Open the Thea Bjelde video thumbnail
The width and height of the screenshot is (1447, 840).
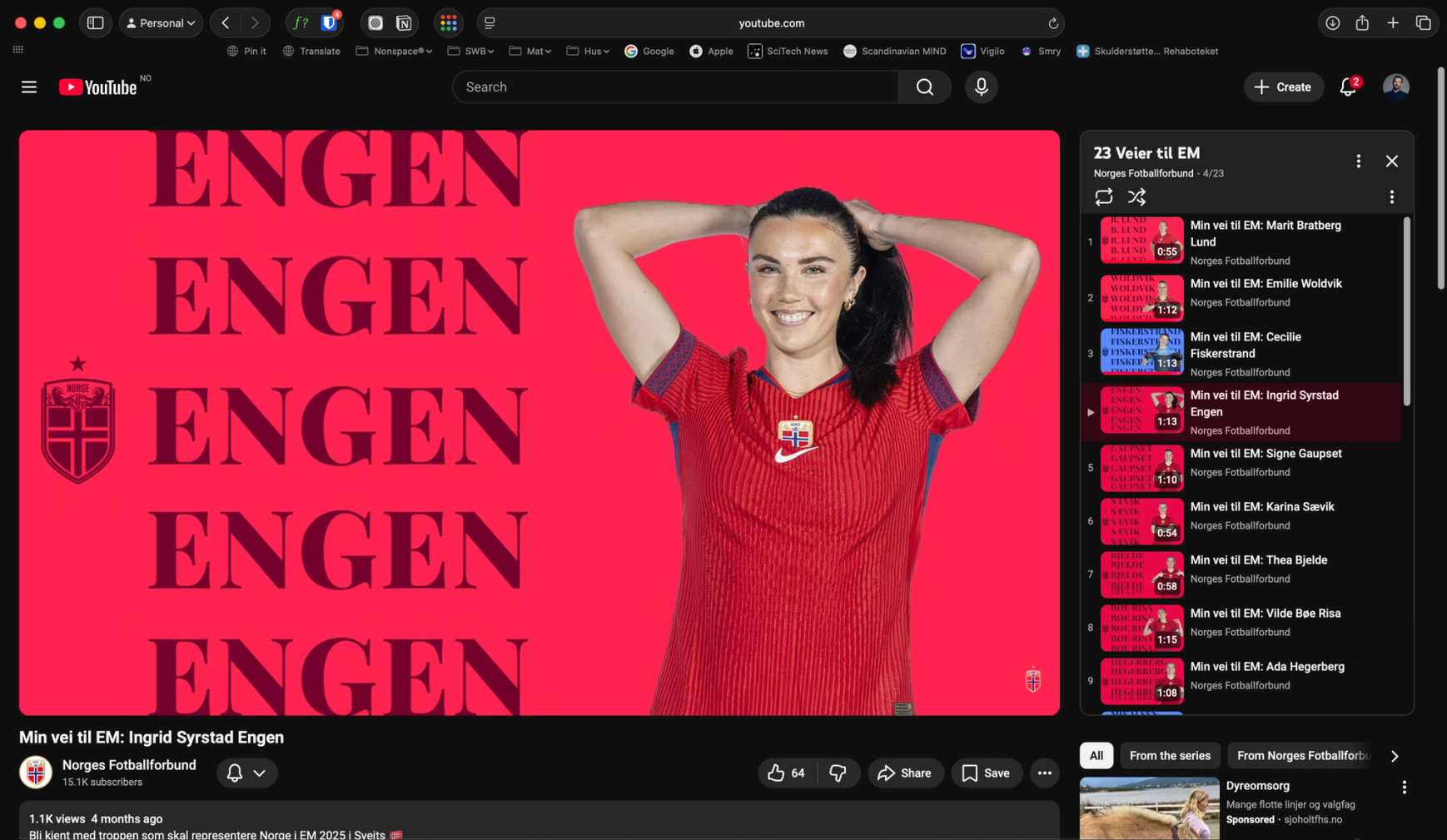1141,574
